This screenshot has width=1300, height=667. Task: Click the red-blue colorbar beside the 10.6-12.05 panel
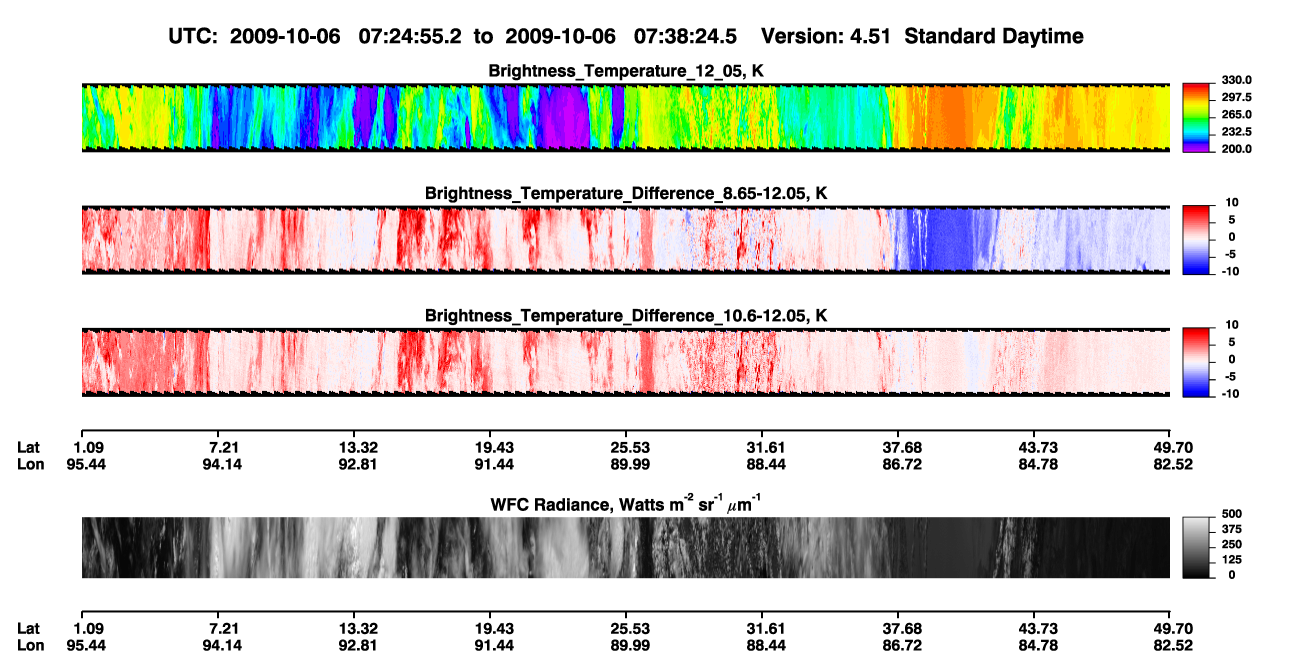1196,362
